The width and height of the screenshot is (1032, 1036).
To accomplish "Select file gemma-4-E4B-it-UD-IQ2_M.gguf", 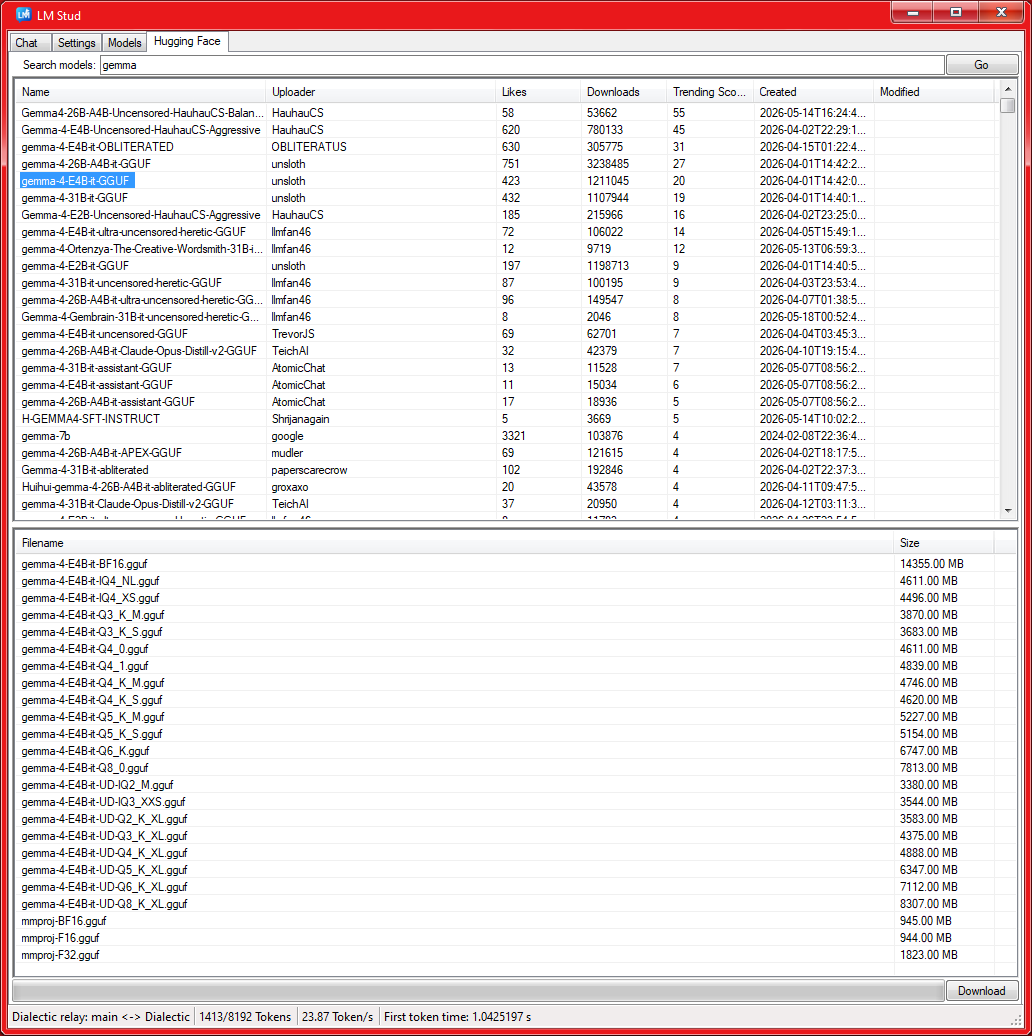I will pos(505,785).
